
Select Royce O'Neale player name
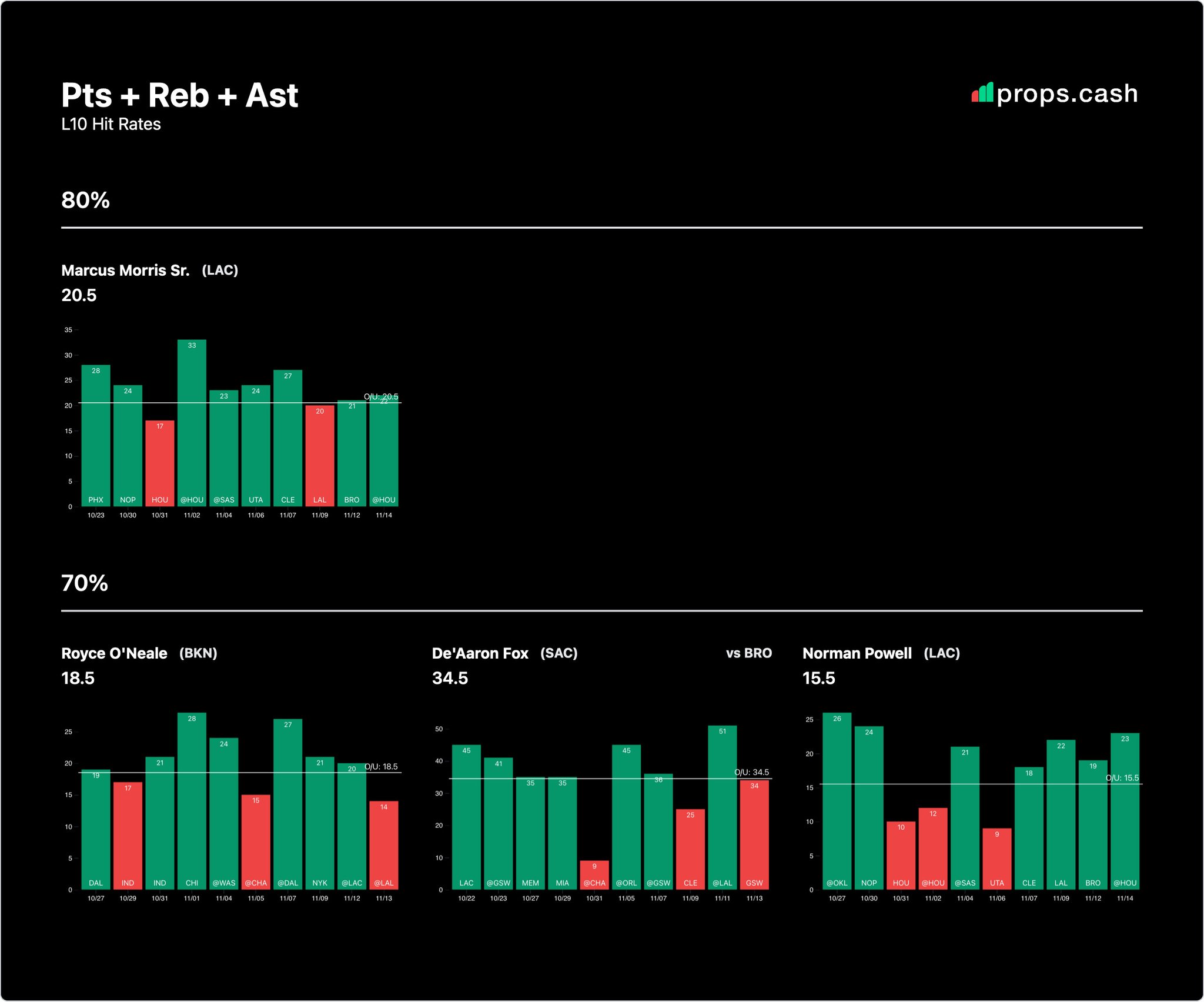114,653
